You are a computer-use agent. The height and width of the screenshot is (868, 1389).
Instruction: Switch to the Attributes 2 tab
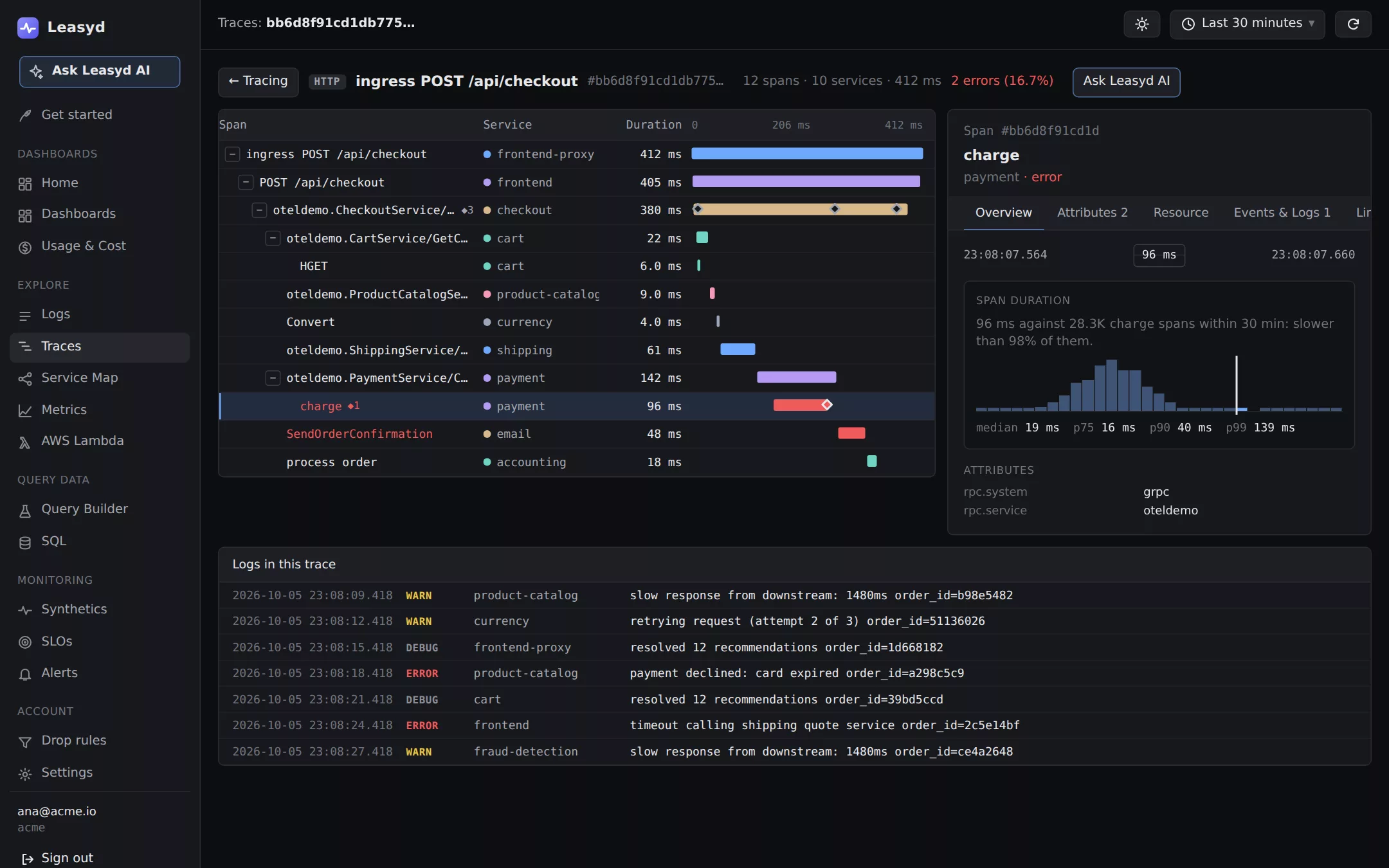point(1092,213)
